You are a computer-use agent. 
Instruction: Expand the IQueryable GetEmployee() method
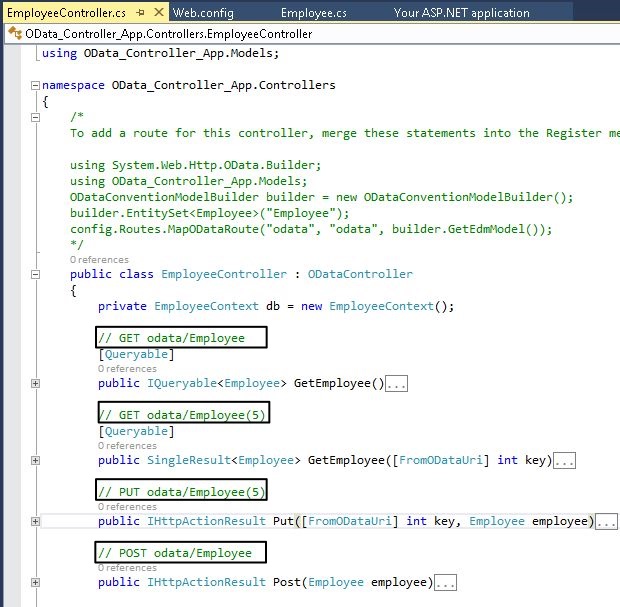click(36, 383)
